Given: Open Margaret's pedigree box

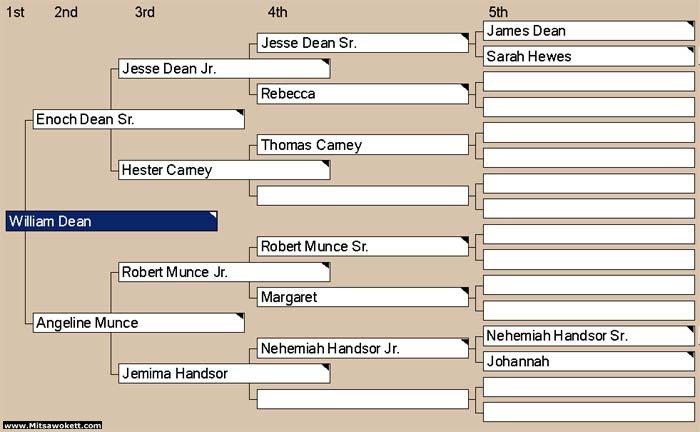Looking at the screenshot, I should coord(363,297).
